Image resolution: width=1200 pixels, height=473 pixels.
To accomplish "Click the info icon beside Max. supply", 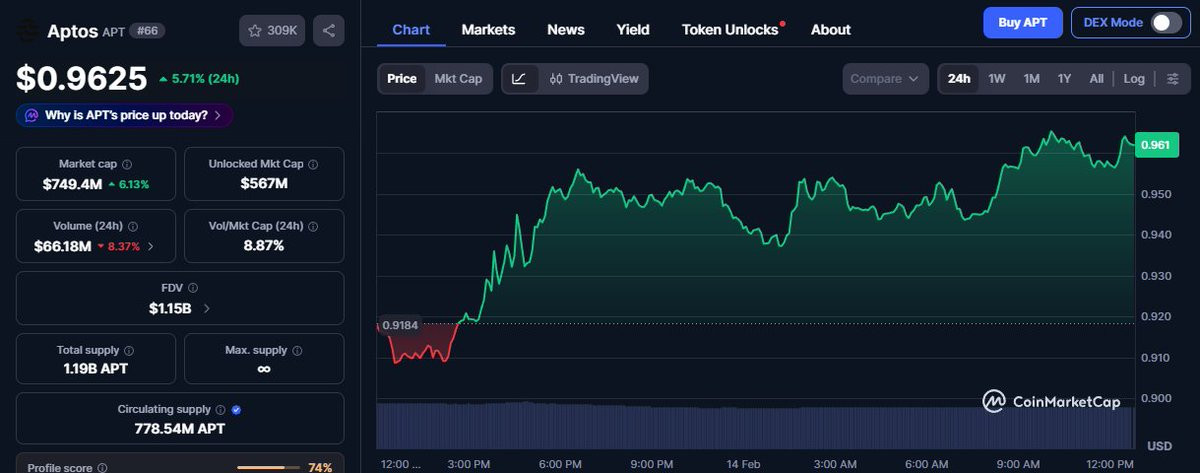I will [297, 351].
